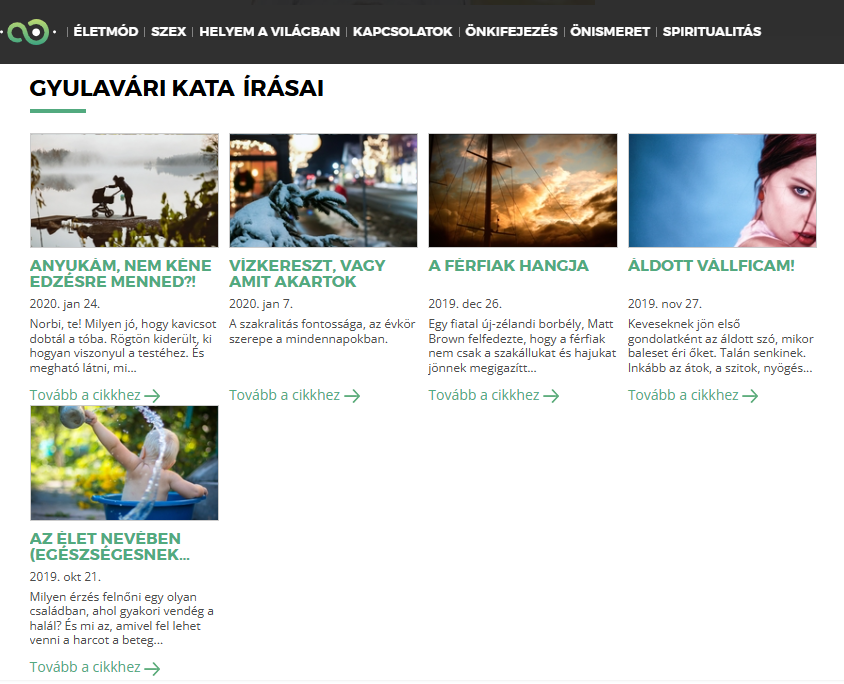Click Tovább a cikkhez arrow under A férfiak hangja
844x684 pixels.
click(x=551, y=396)
